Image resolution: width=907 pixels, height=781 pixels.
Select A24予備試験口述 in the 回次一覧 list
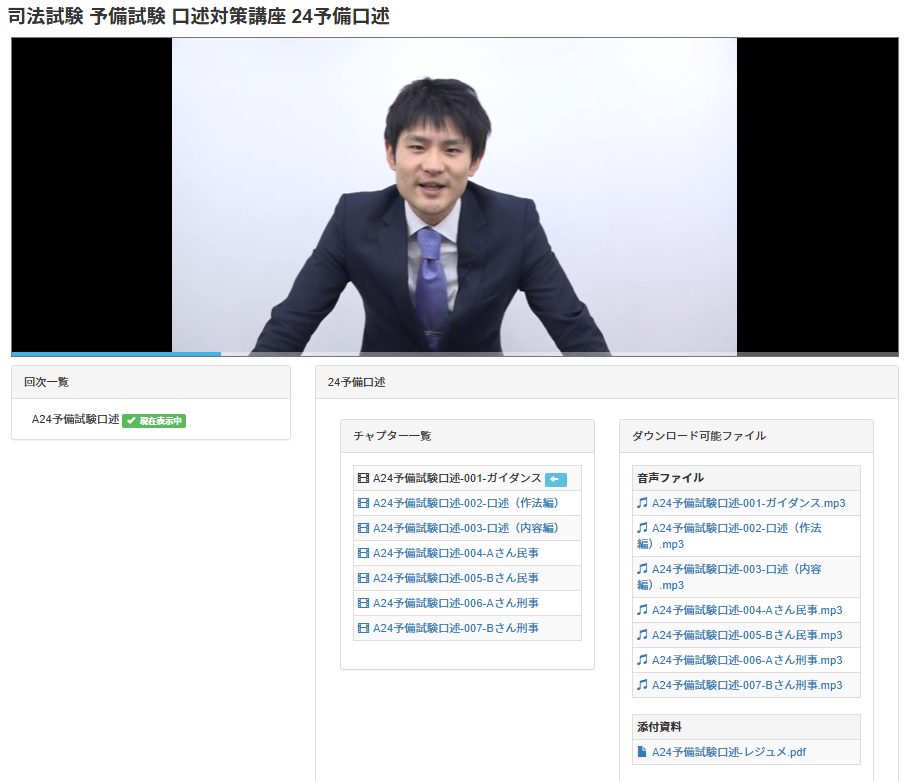tap(75, 420)
